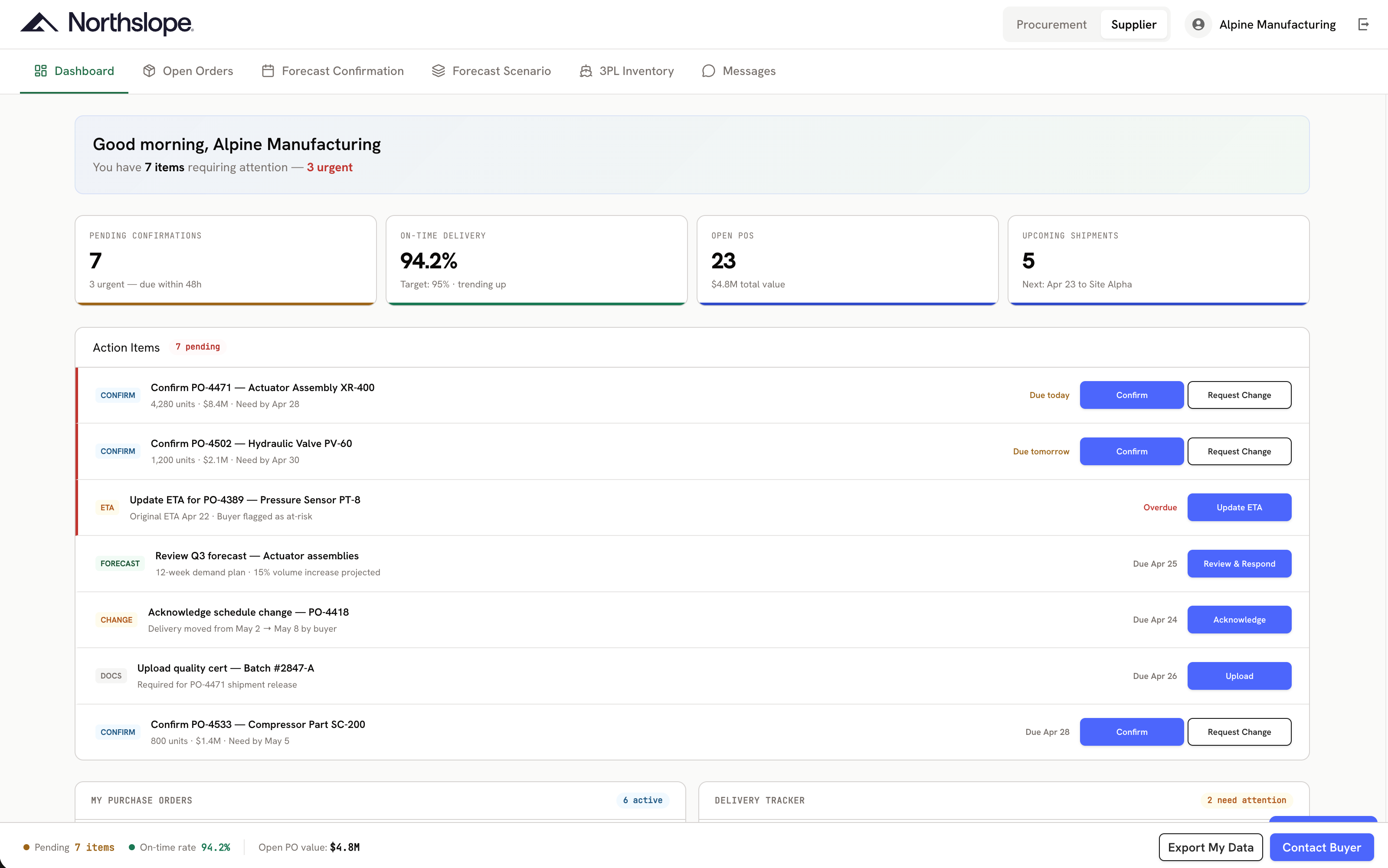Open the Open POs card
The width and height of the screenshot is (1388, 868).
coord(848,260)
